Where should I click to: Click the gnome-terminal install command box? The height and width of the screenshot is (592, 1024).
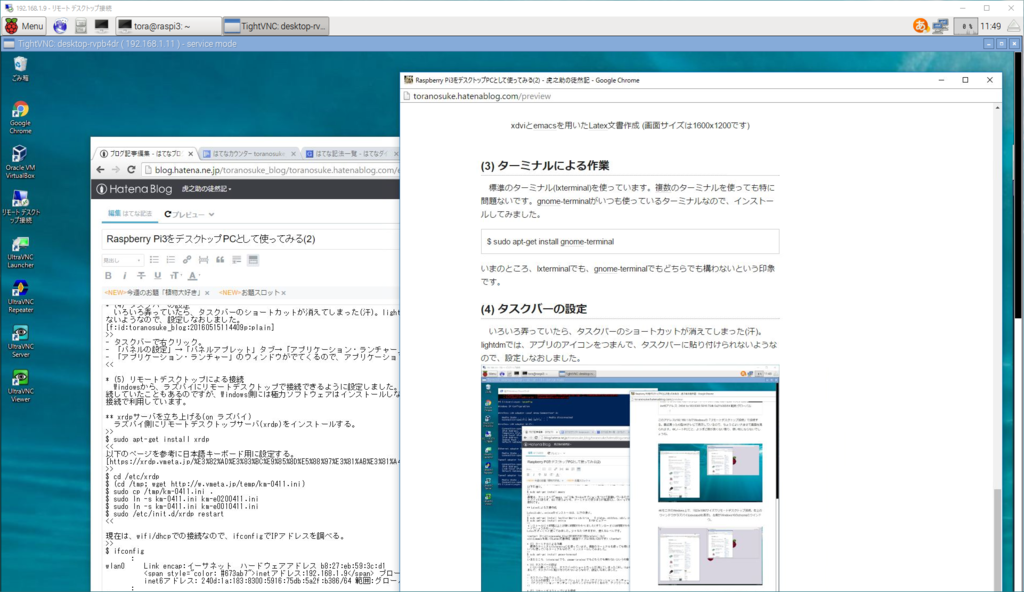(630, 241)
